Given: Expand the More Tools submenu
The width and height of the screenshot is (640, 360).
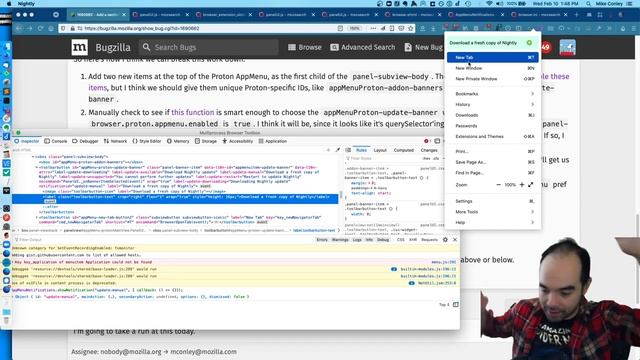Looking at the screenshot, I should [x=493, y=212].
